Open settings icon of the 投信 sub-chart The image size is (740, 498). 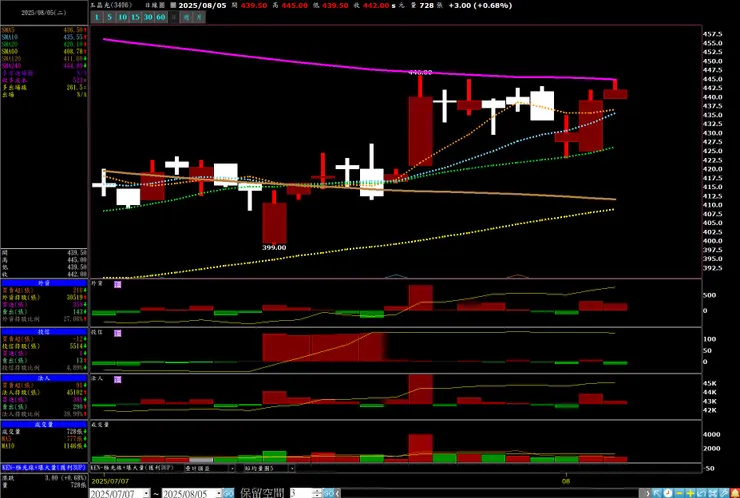click(x=118, y=333)
